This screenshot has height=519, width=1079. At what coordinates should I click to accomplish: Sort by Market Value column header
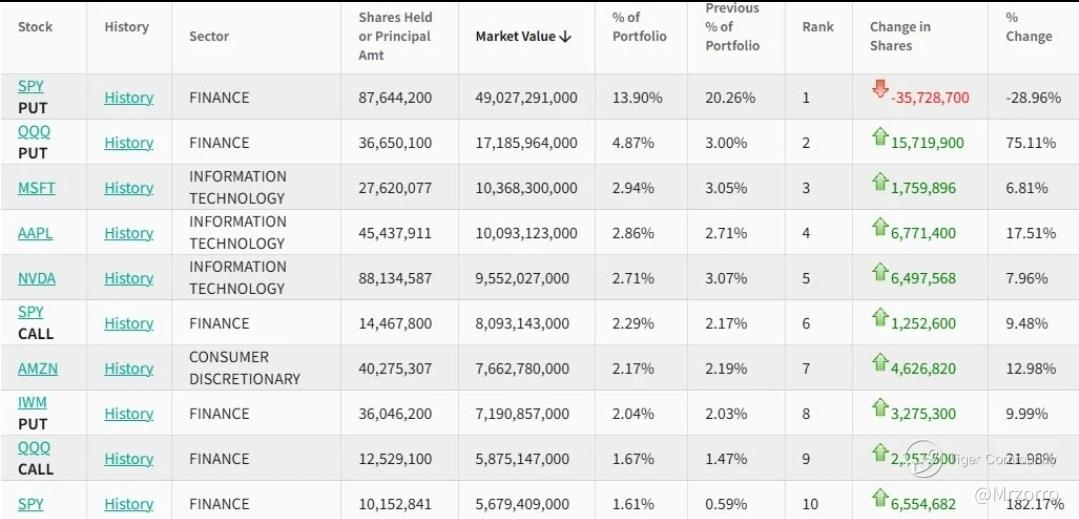(523, 37)
